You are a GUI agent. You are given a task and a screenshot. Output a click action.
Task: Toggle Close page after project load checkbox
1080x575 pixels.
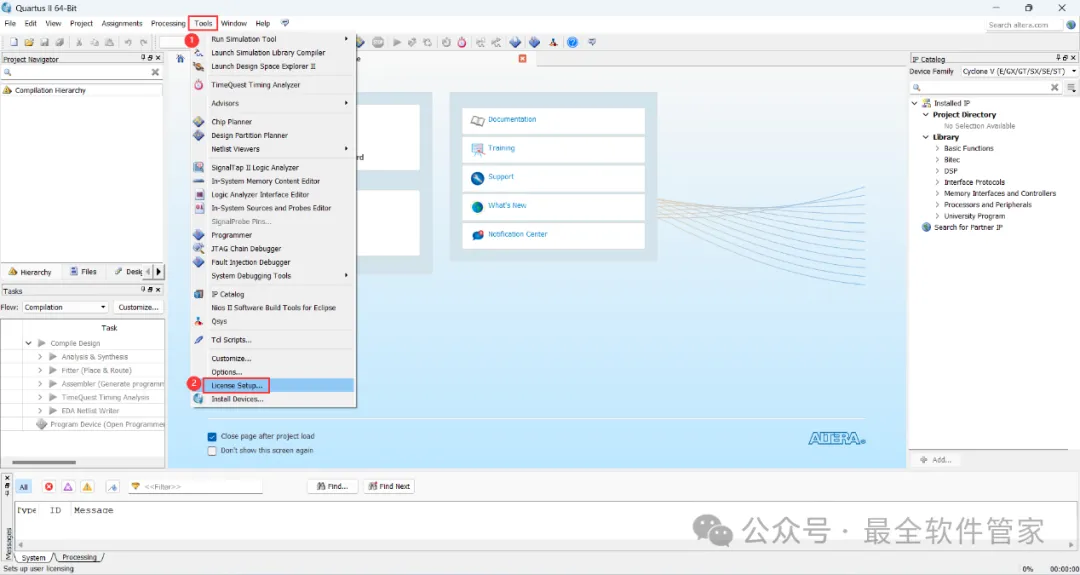(x=212, y=437)
